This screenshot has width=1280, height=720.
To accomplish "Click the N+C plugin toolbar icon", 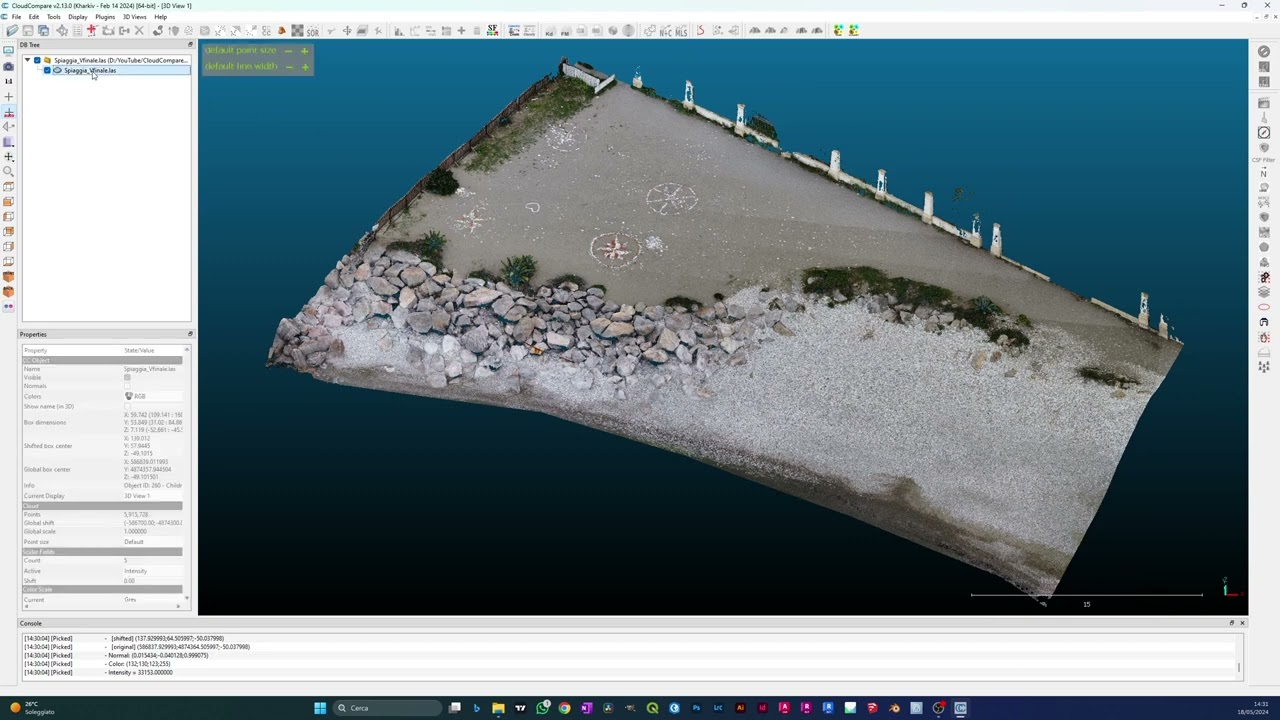I will tap(665, 30).
